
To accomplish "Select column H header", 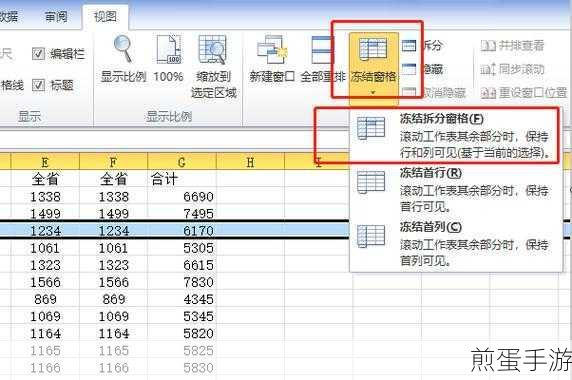I will pyautogui.click(x=250, y=161).
